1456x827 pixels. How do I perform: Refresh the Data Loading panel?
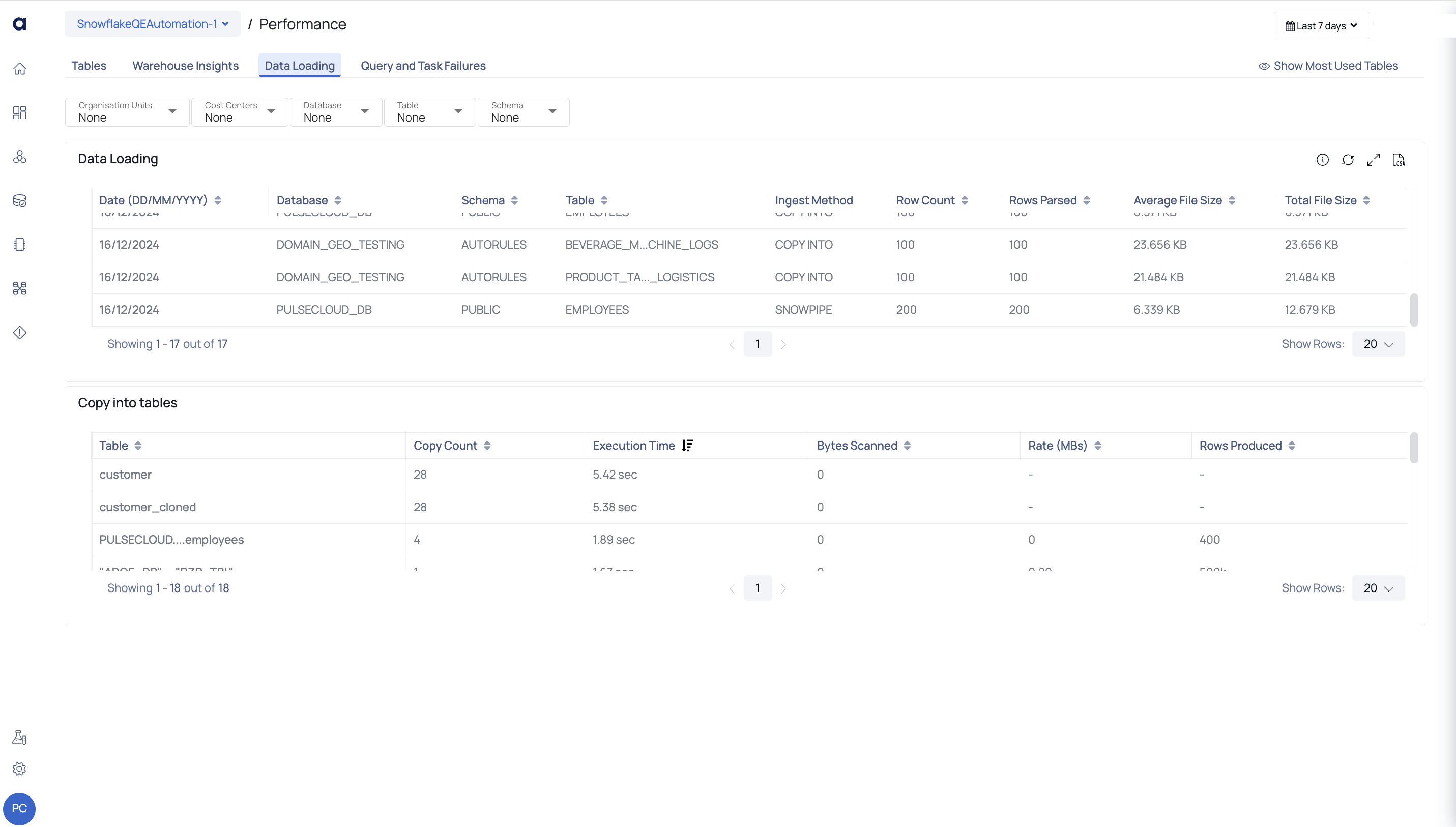1348,160
